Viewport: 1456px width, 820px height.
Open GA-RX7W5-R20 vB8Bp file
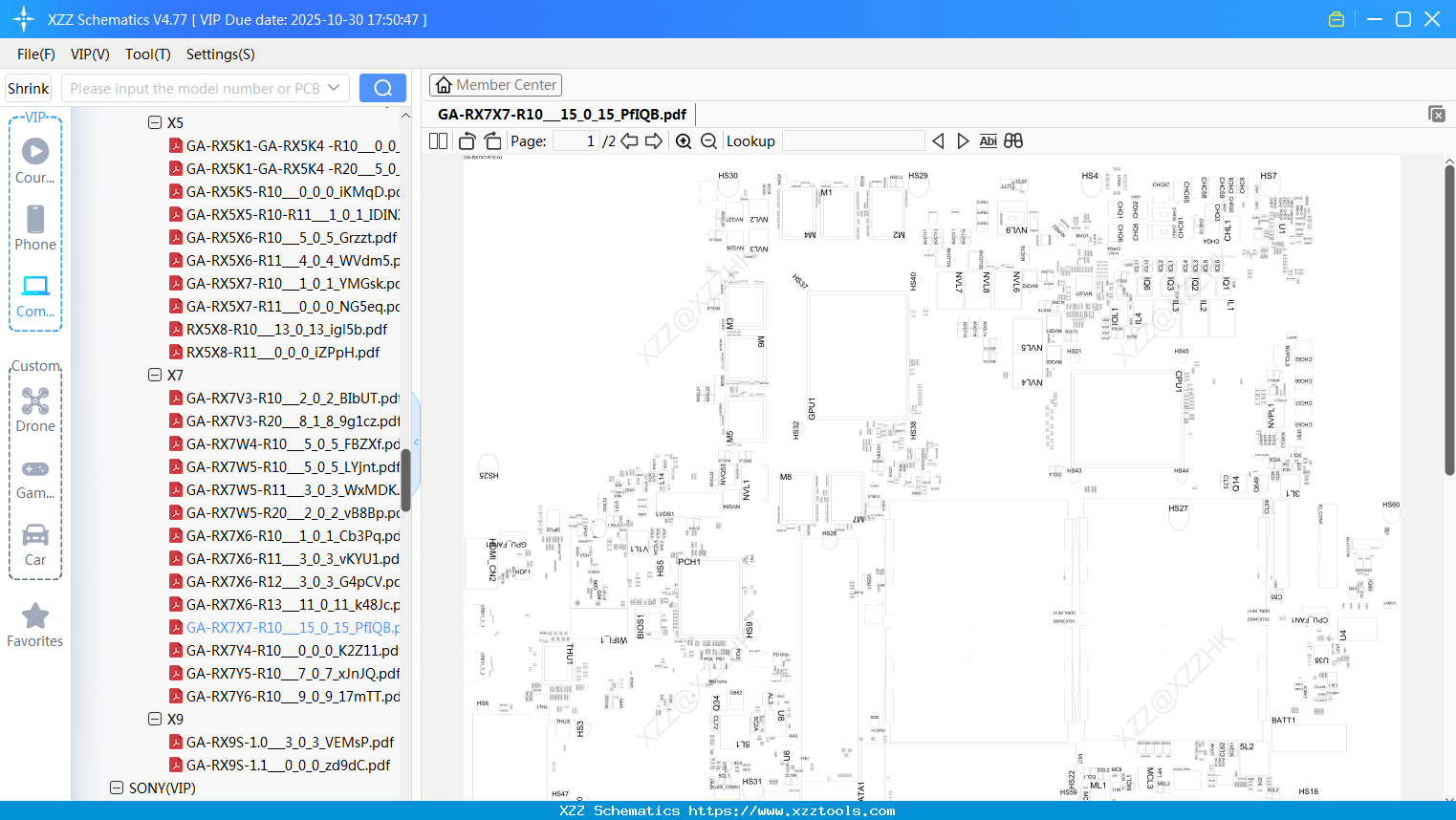[x=285, y=512]
